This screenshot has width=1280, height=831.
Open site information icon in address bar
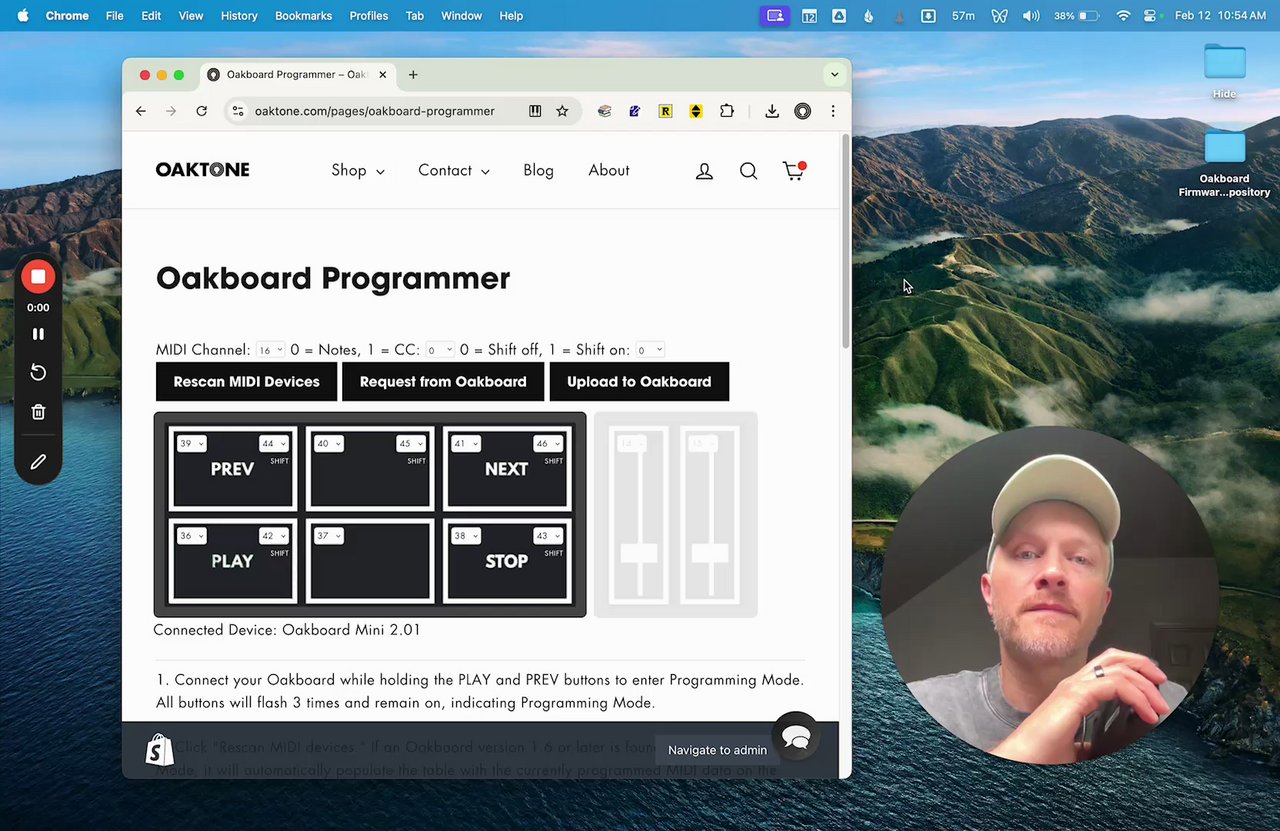coord(236,111)
